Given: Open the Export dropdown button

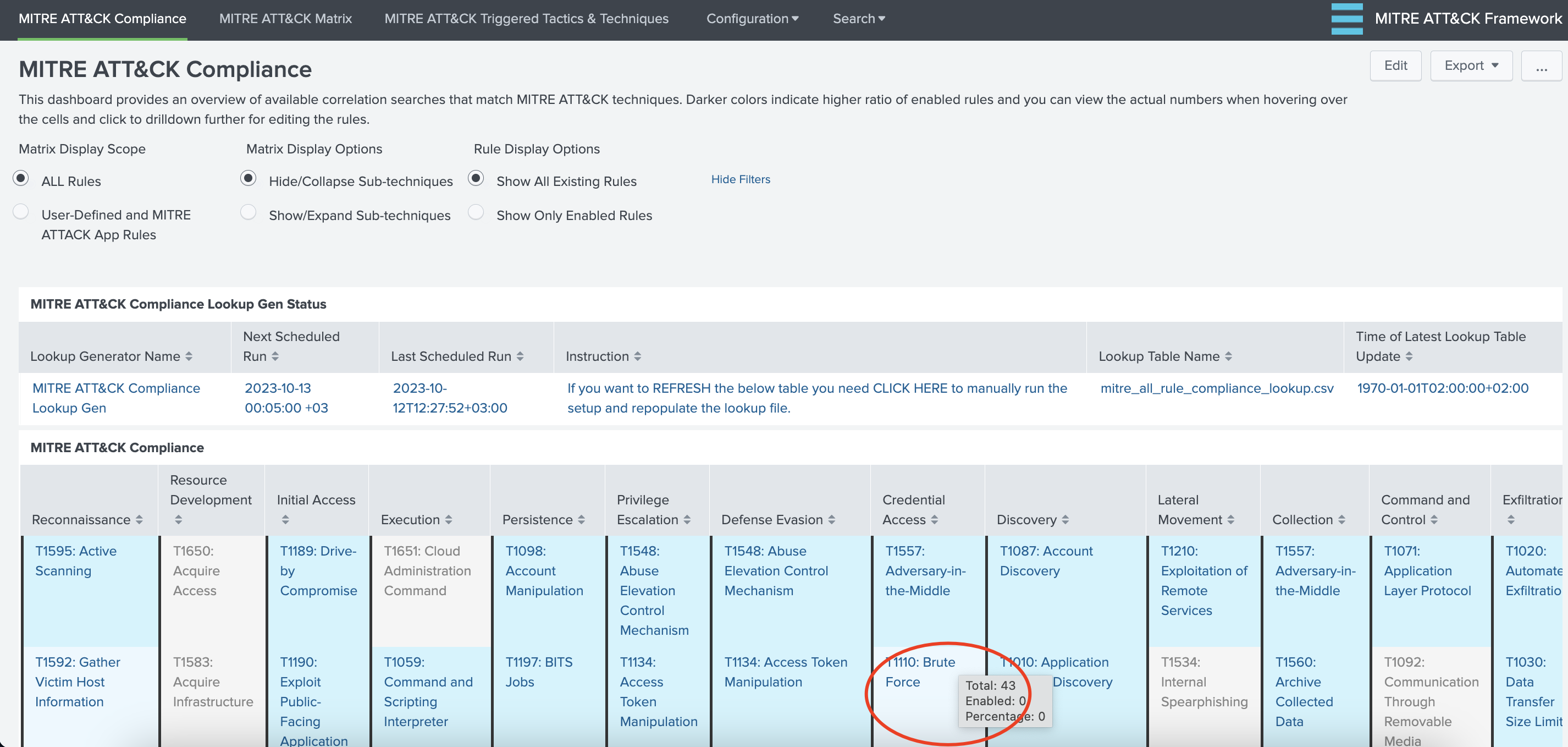Looking at the screenshot, I should pyautogui.click(x=1471, y=66).
